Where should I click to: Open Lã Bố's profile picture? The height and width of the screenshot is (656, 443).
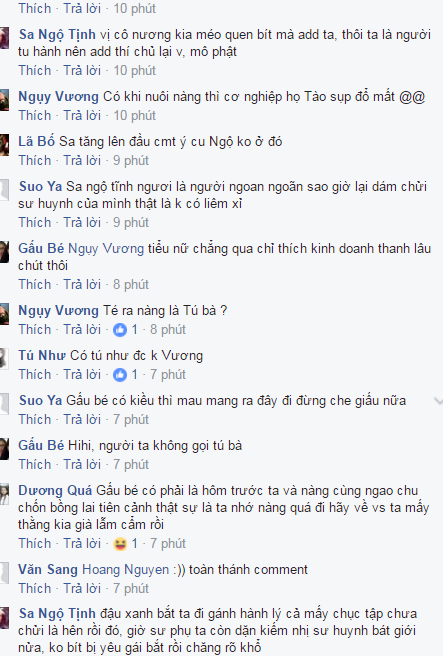point(4,145)
